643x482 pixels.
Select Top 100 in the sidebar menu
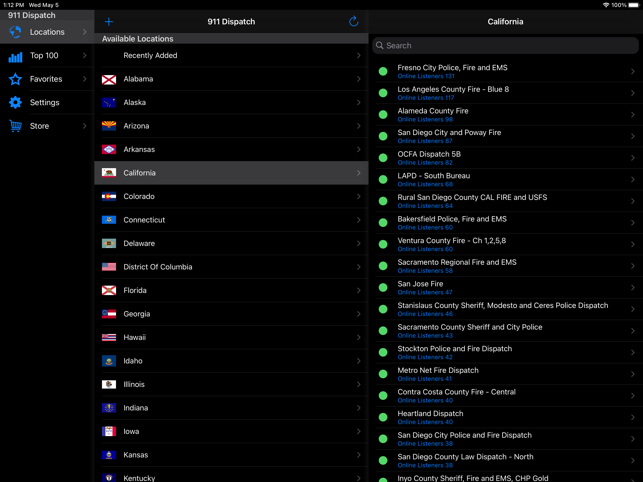coord(47,55)
